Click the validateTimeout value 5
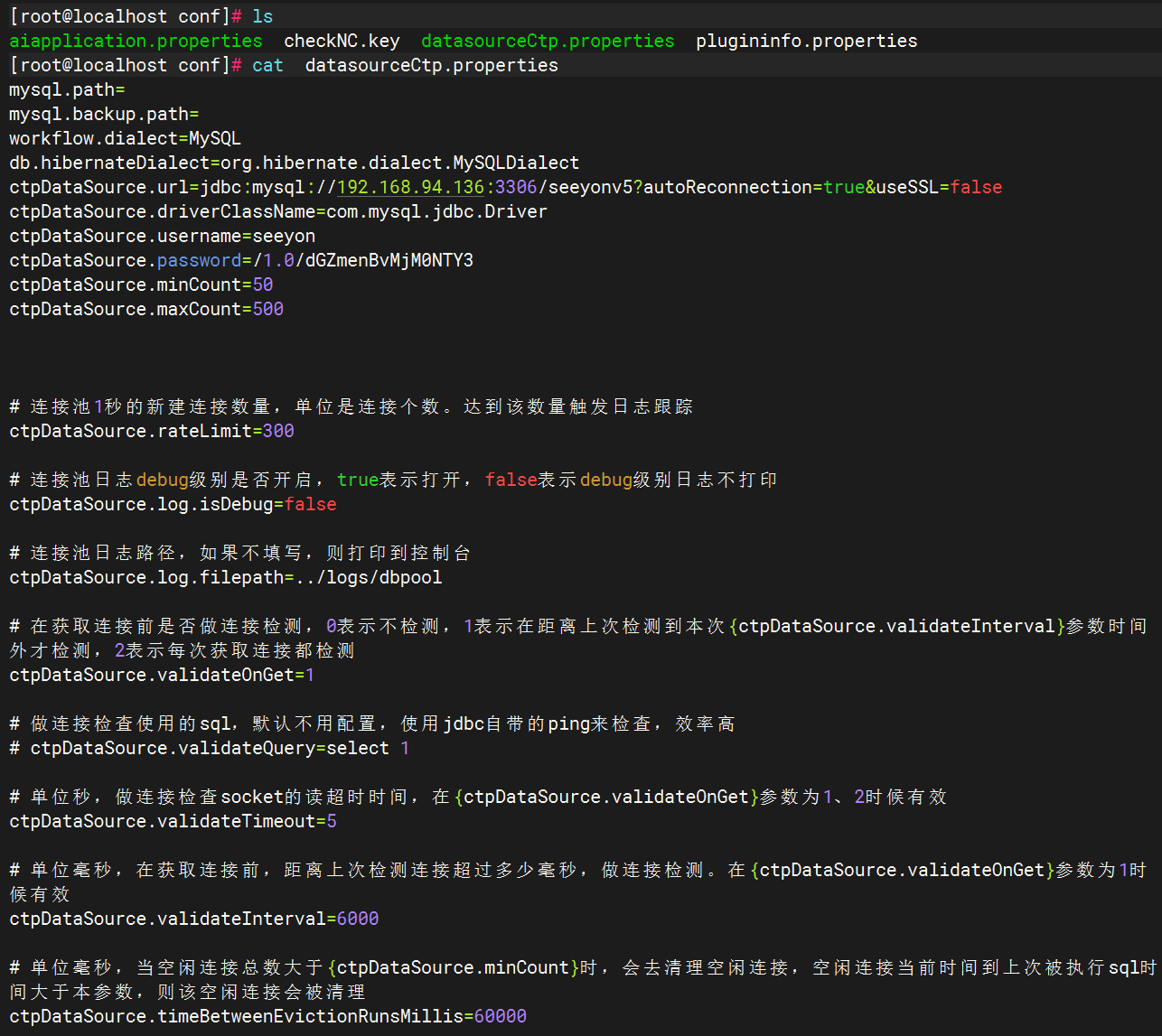The width and height of the screenshot is (1162, 1036). pyautogui.click(x=332, y=821)
